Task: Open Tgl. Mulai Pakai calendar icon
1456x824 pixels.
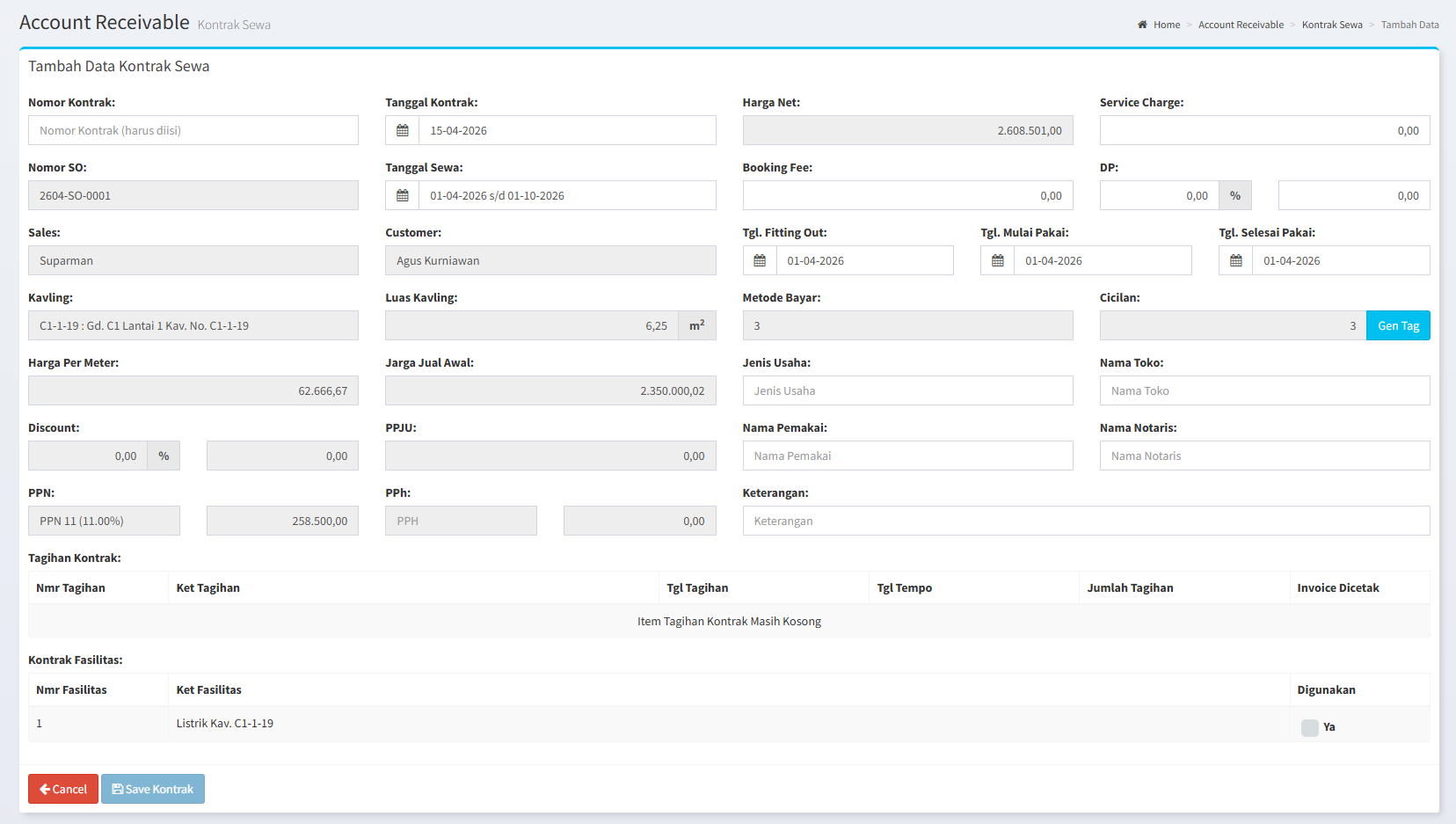Action: coord(998,260)
